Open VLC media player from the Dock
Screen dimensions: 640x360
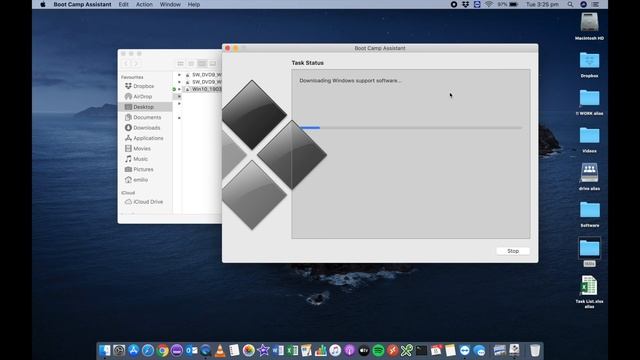(220, 350)
